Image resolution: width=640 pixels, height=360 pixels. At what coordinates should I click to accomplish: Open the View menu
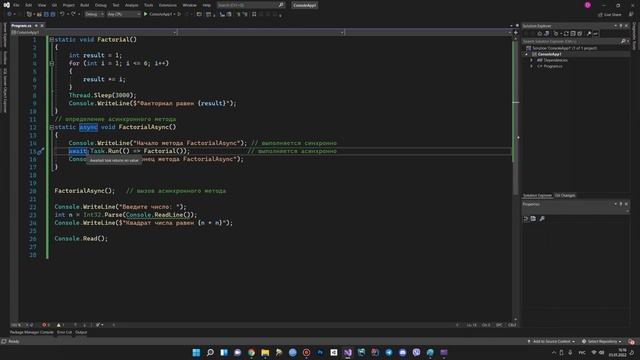(42, 5)
